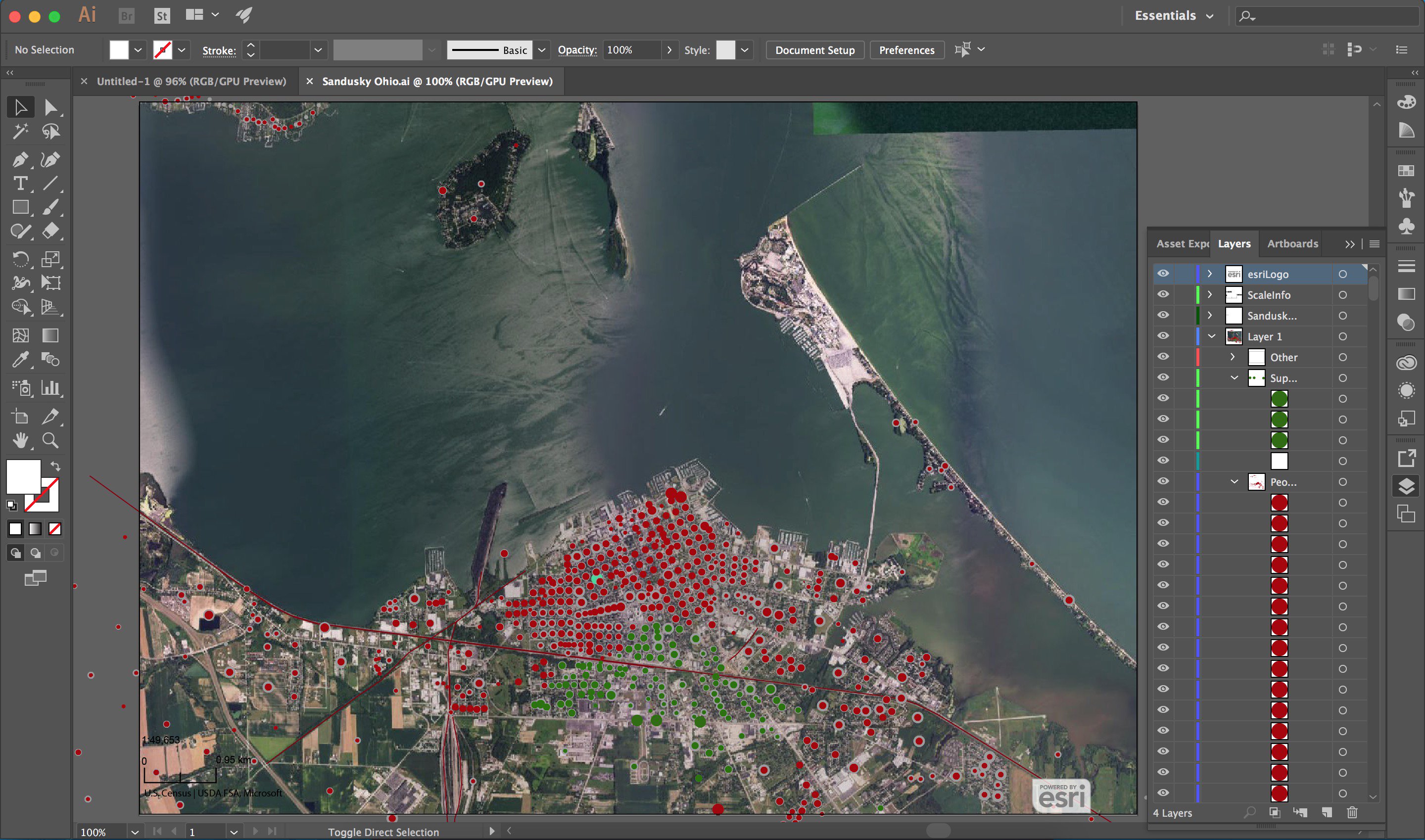Screen dimensions: 1425x840
Task: Select the Hand tool
Action: [20, 440]
